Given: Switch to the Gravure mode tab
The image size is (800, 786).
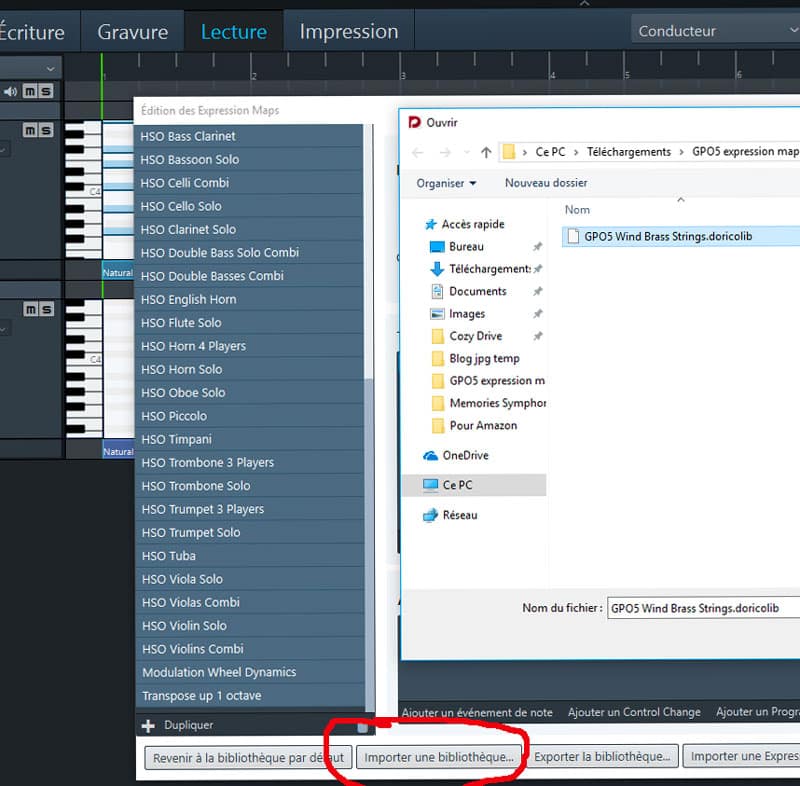Looking at the screenshot, I should click(x=132, y=31).
